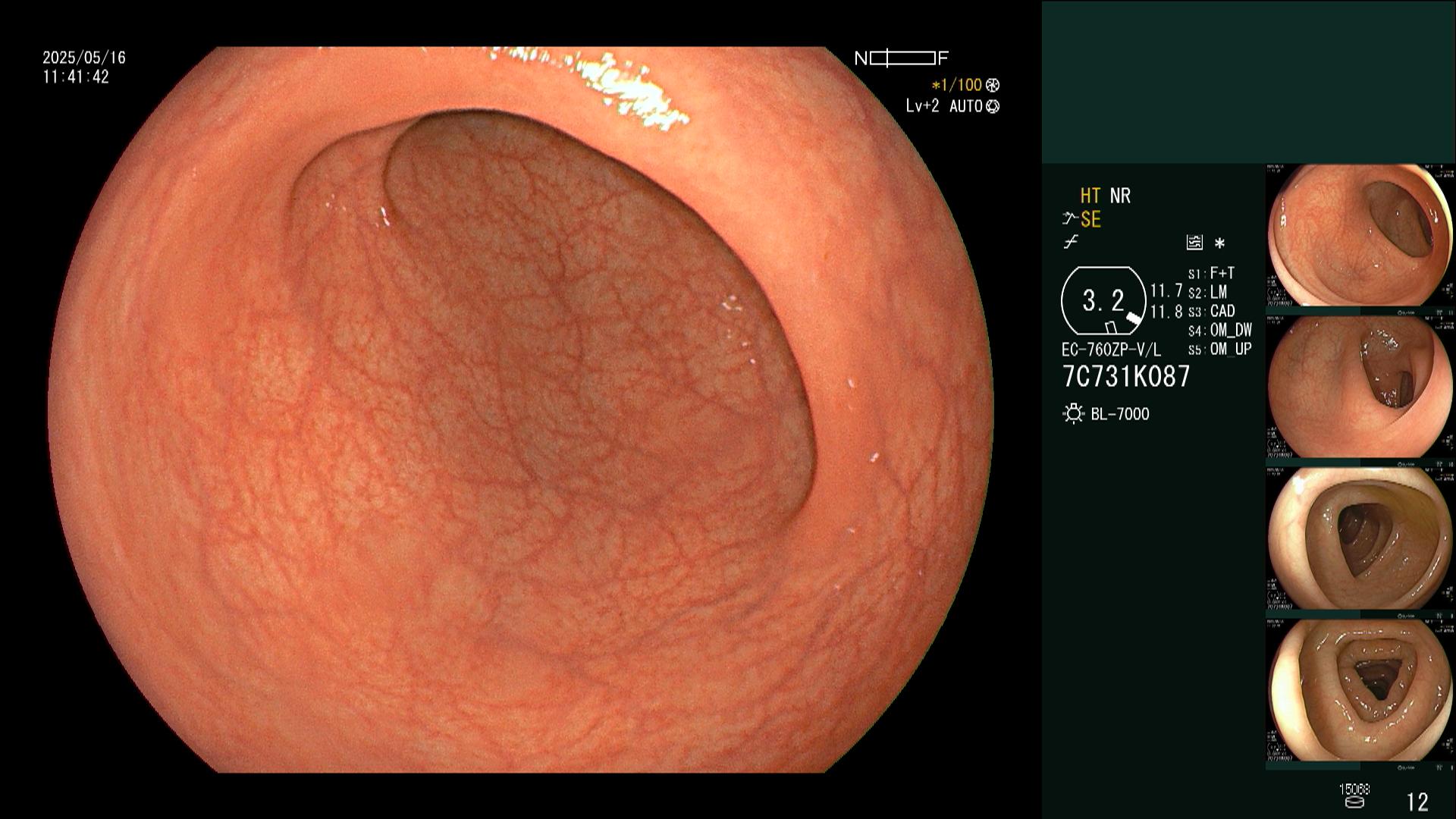1456x819 pixels.
Task: Click the 11.8 scope diameter value
Action: tap(1166, 312)
